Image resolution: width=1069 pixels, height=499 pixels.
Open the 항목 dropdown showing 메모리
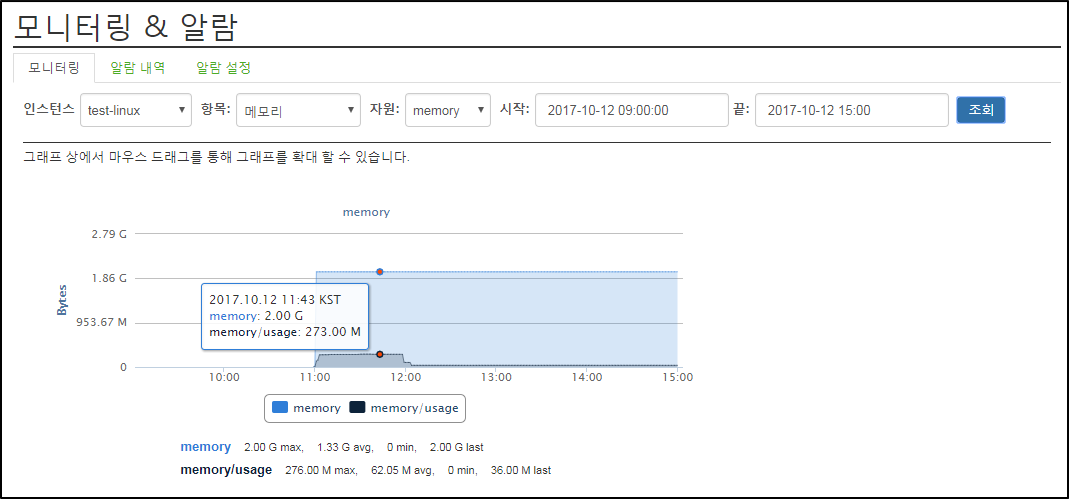click(x=298, y=110)
